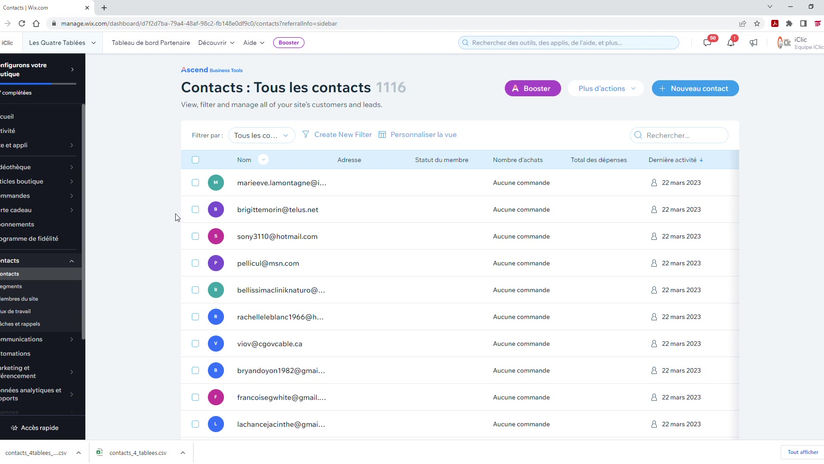Go to browser home page icon
The image size is (824, 464).
pos(36,23)
